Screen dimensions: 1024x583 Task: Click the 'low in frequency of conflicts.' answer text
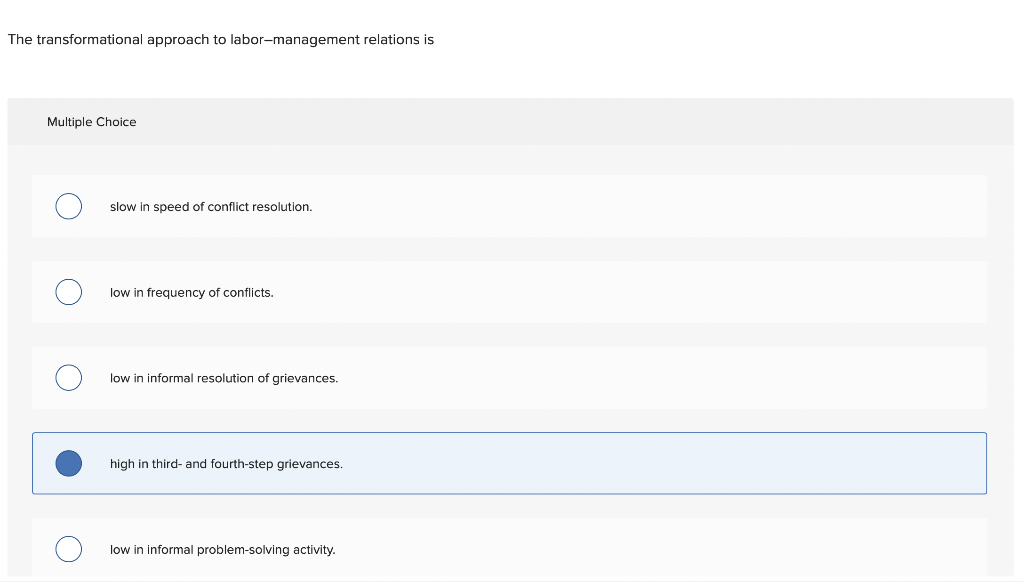[191, 293]
